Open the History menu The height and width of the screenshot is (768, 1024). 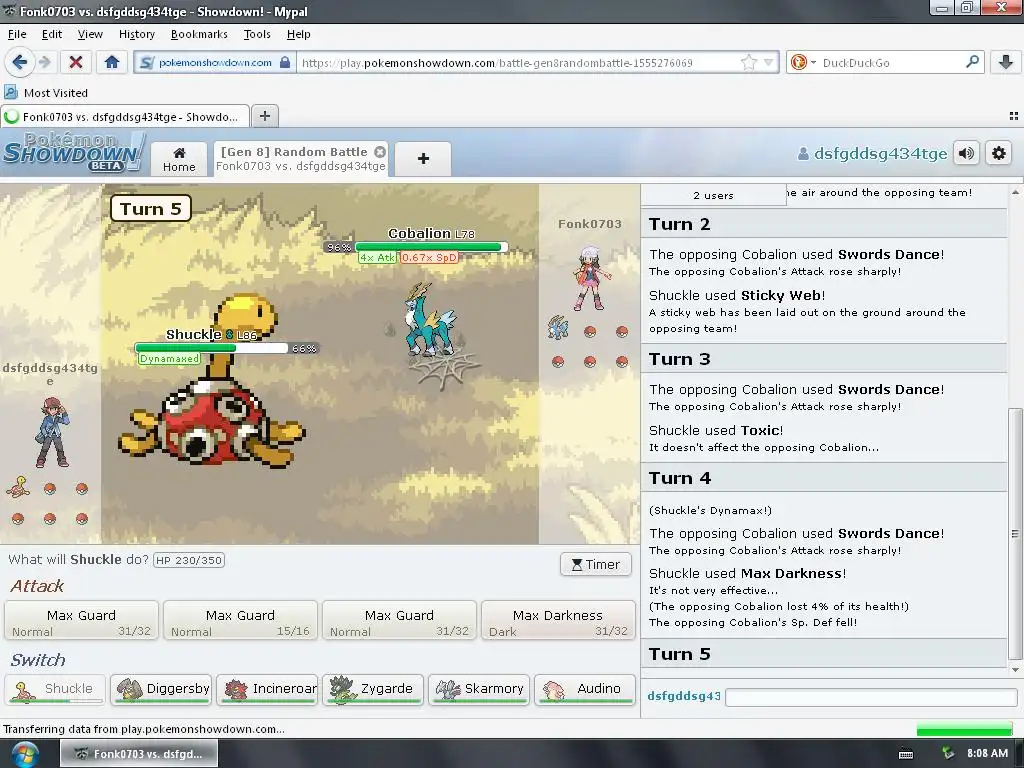(x=136, y=34)
